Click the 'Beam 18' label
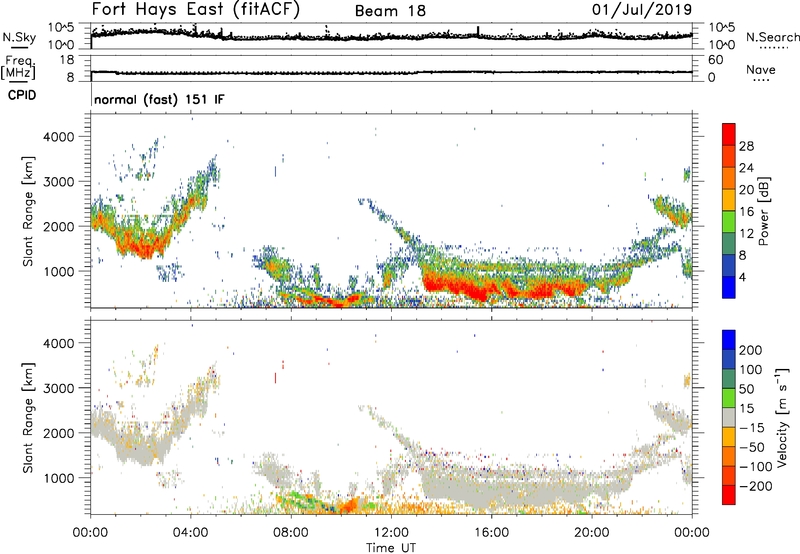 click(x=390, y=11)
